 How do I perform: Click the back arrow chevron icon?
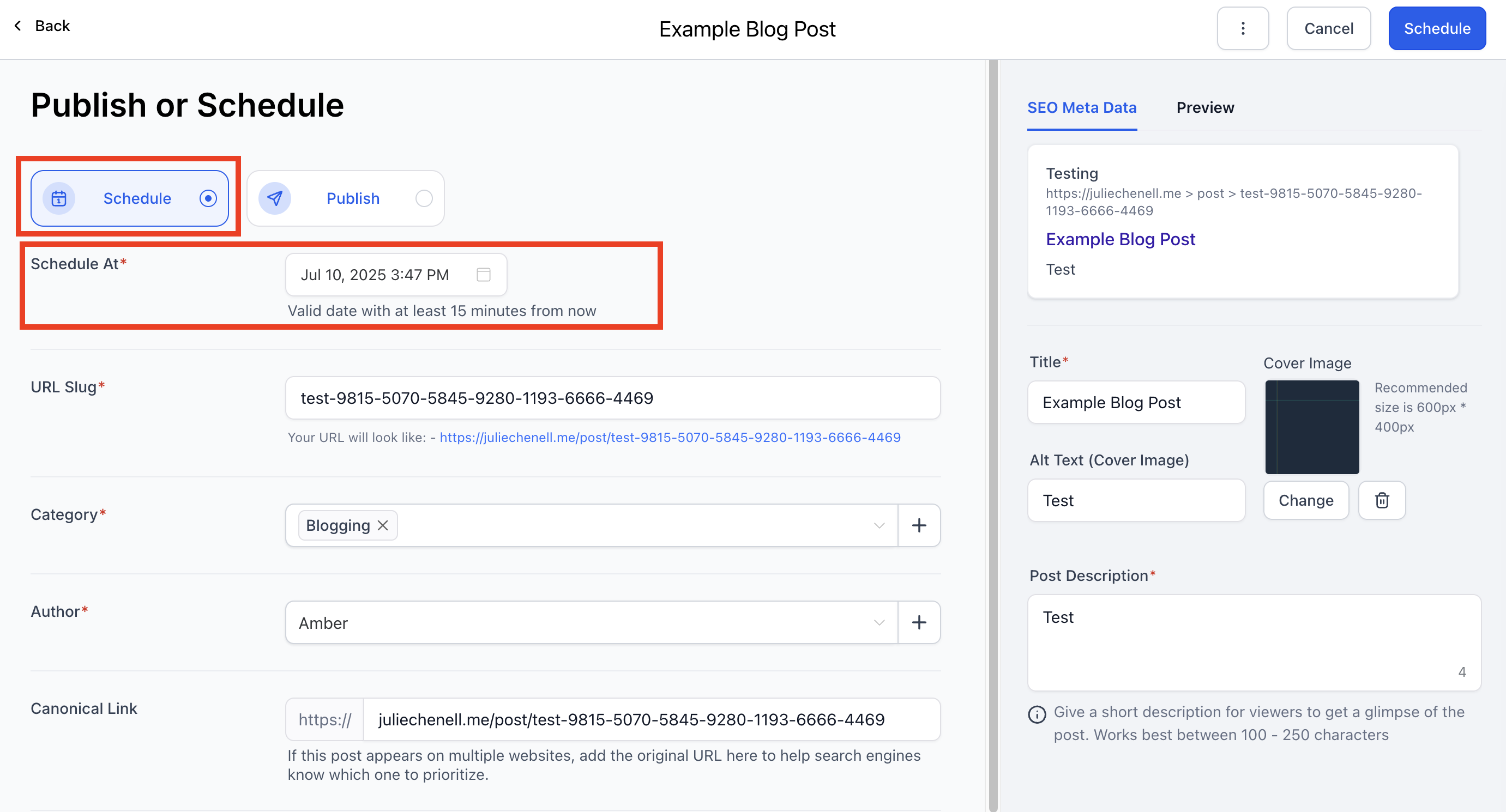click(x=18, y=26)
